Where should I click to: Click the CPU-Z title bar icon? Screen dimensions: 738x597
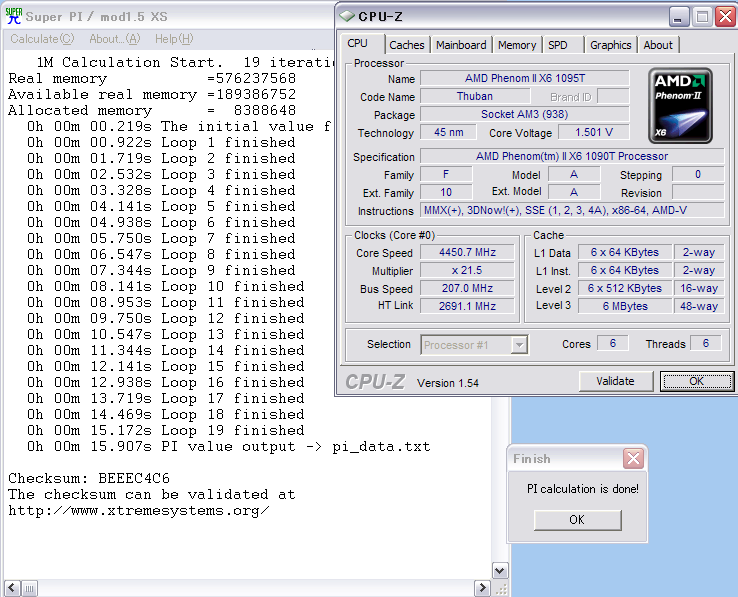(347, 16)
